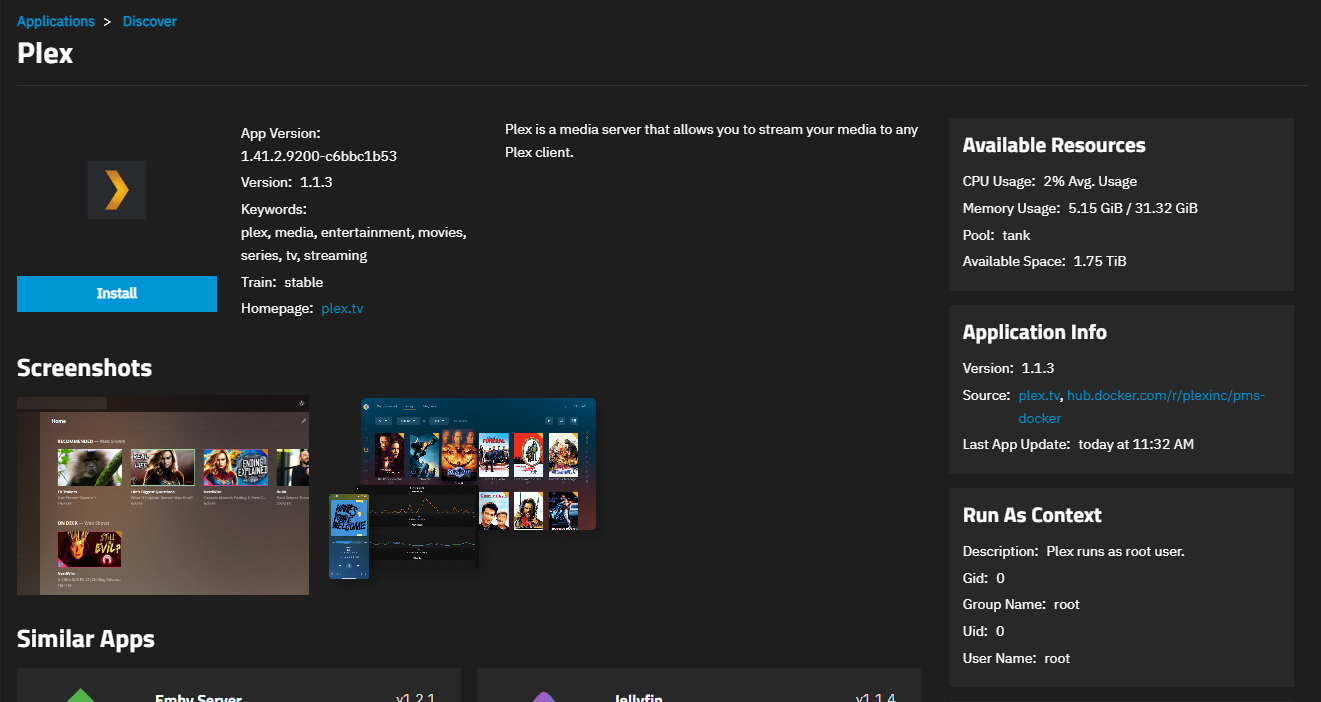
Task: Open hub.docker.com plexinc pms-docker source link
Action: [x=1141, y=406]
